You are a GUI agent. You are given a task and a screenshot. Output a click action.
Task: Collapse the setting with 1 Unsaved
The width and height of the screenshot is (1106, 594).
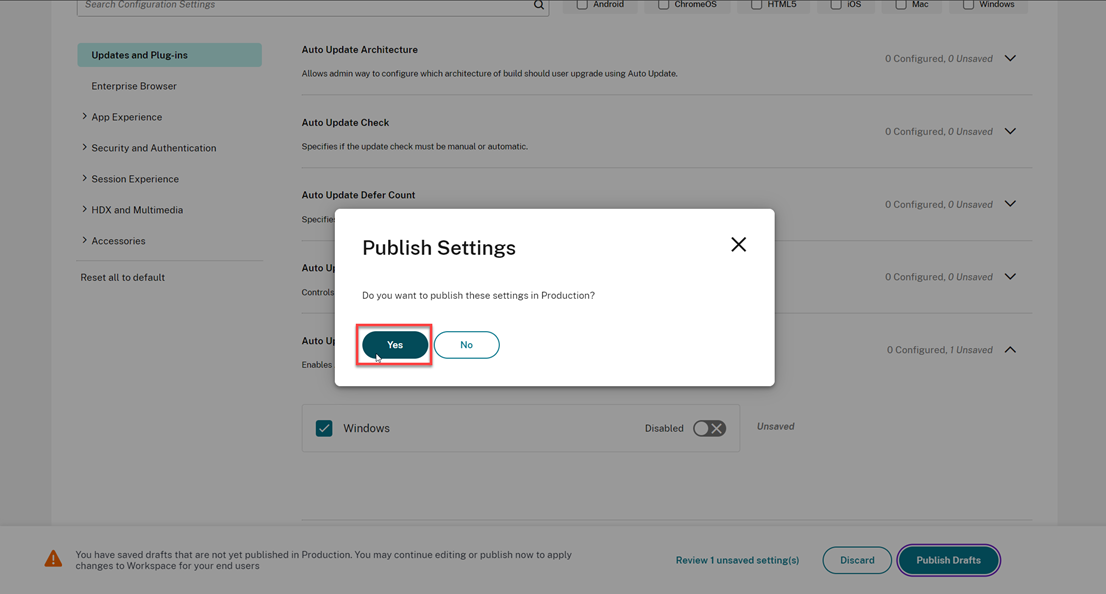click(x=1010, y=350)
